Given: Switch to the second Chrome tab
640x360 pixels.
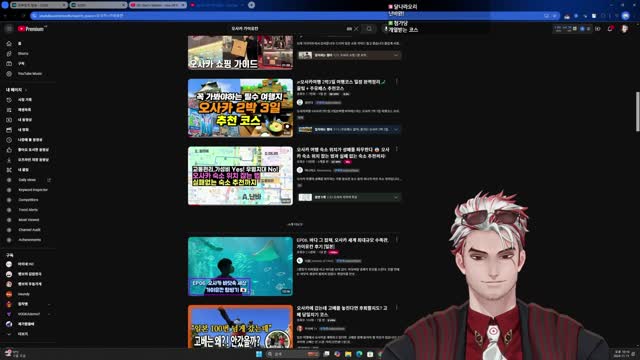Looking at the screenshot, I should [x=98, y=5].
